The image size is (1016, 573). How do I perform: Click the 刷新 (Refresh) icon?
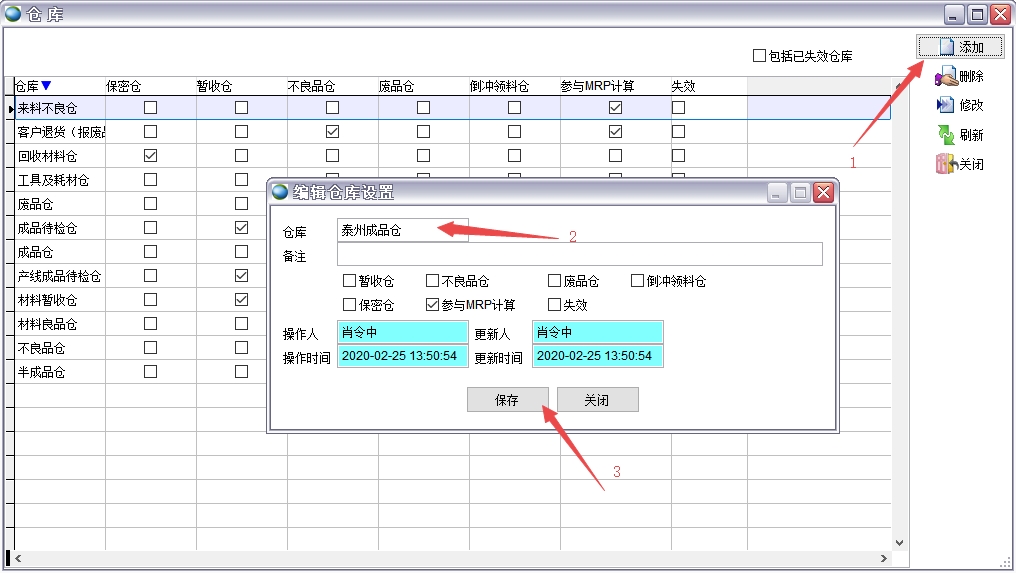(x=946, y=135)
